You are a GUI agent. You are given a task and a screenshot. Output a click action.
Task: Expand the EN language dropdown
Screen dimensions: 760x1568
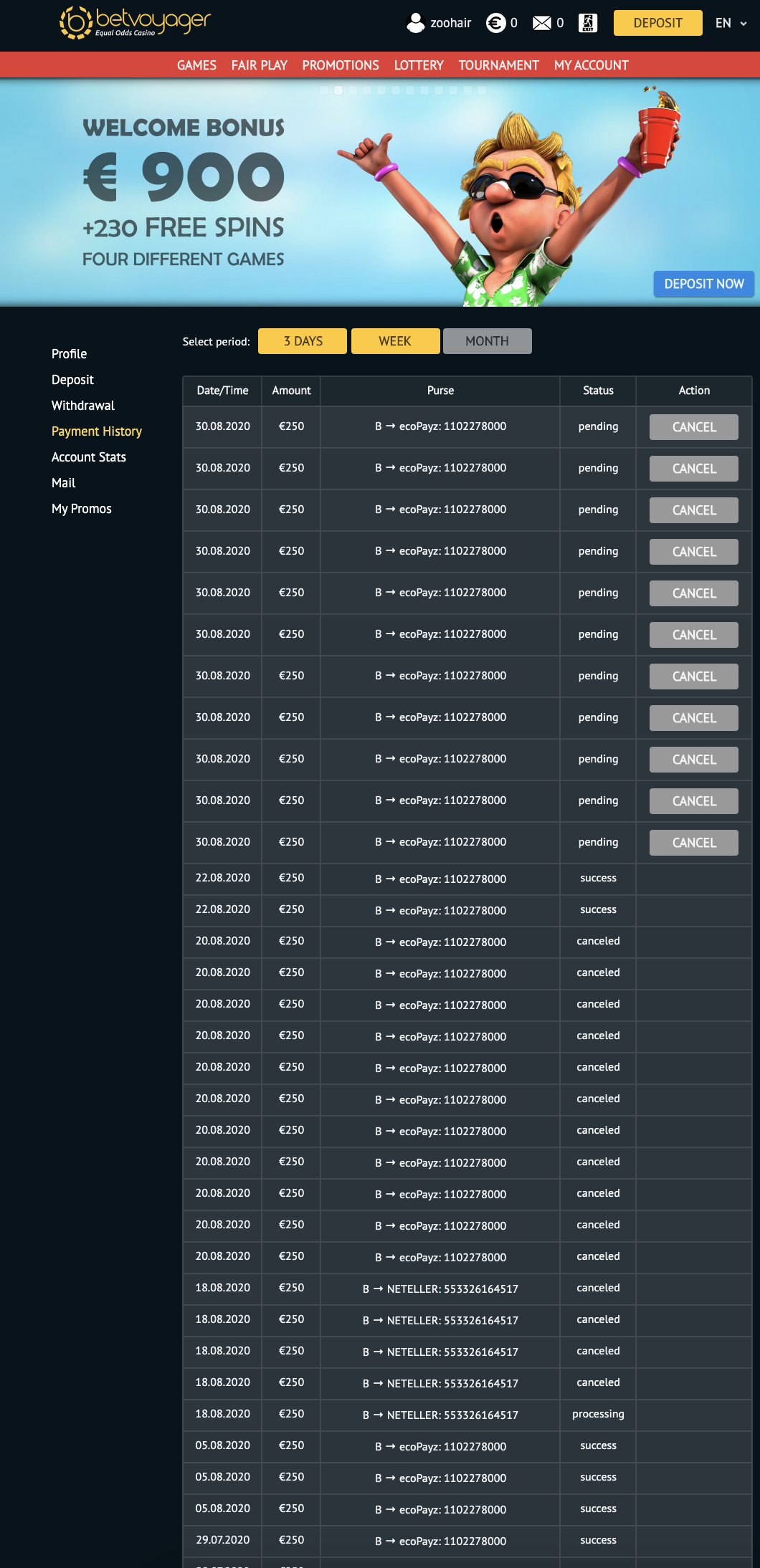pos(731,23)
